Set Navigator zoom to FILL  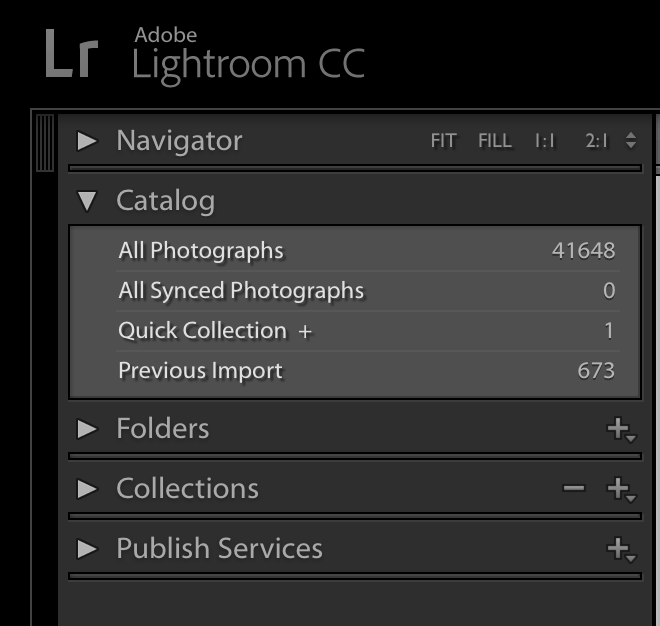click(x=494, y=141)
